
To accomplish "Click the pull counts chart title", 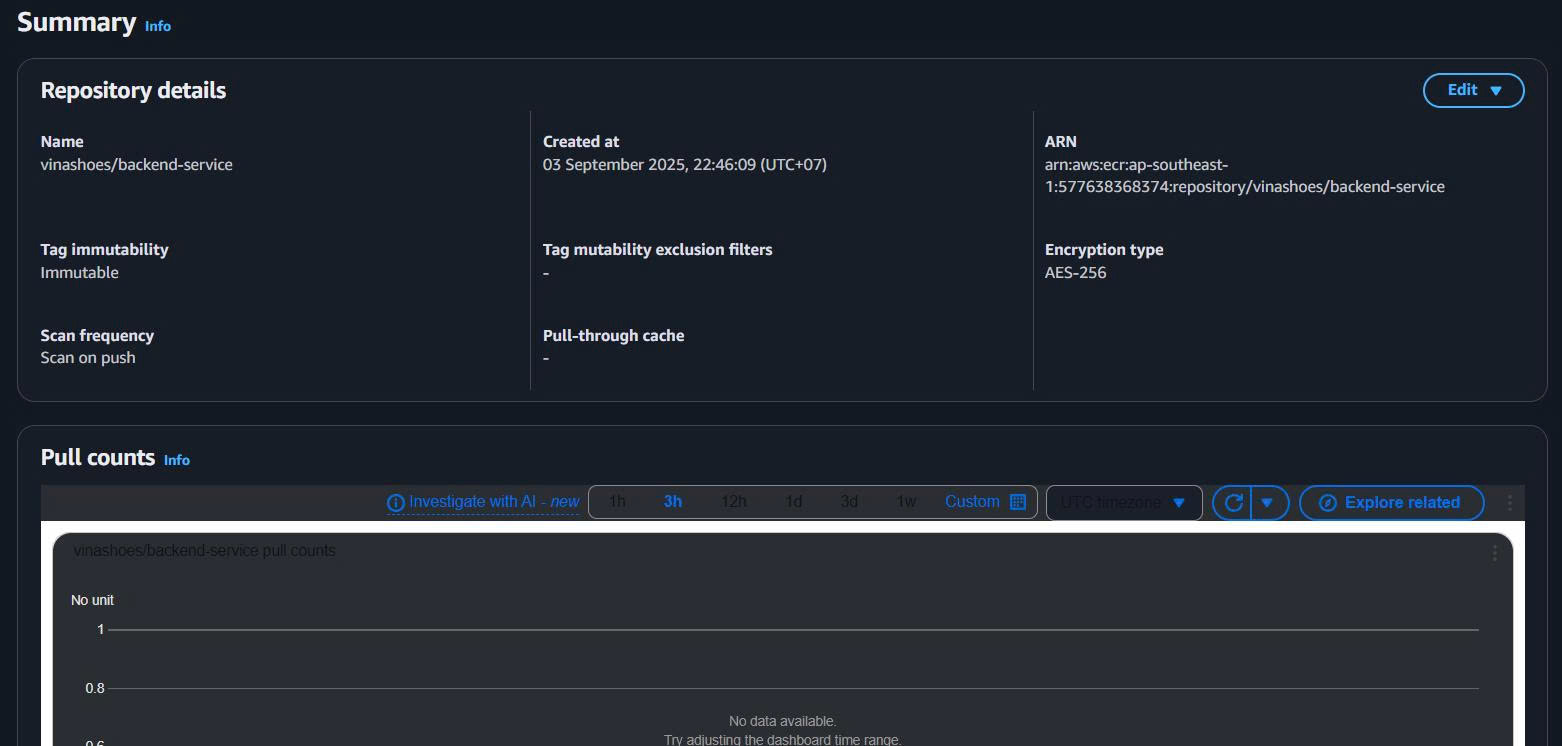I will coord(205,551).
